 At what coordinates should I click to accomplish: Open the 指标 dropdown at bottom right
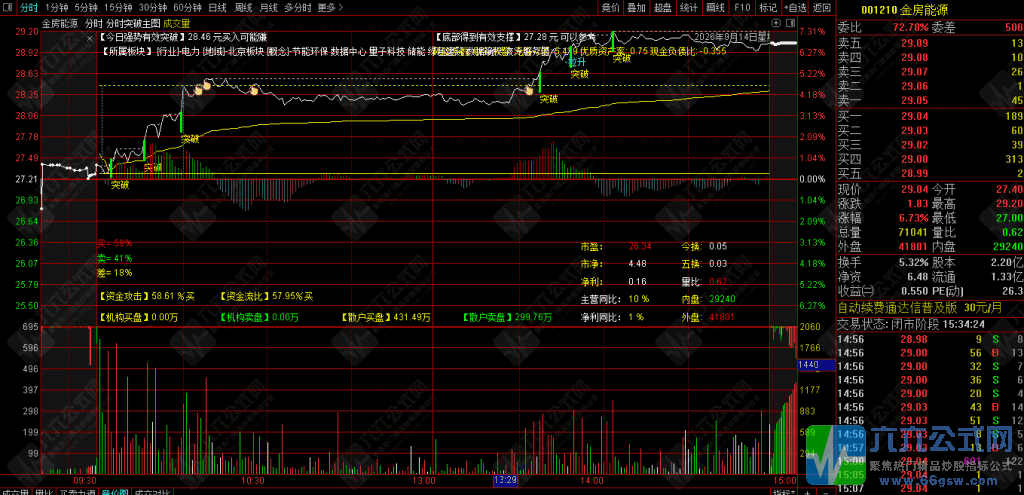tap(784, 491)
